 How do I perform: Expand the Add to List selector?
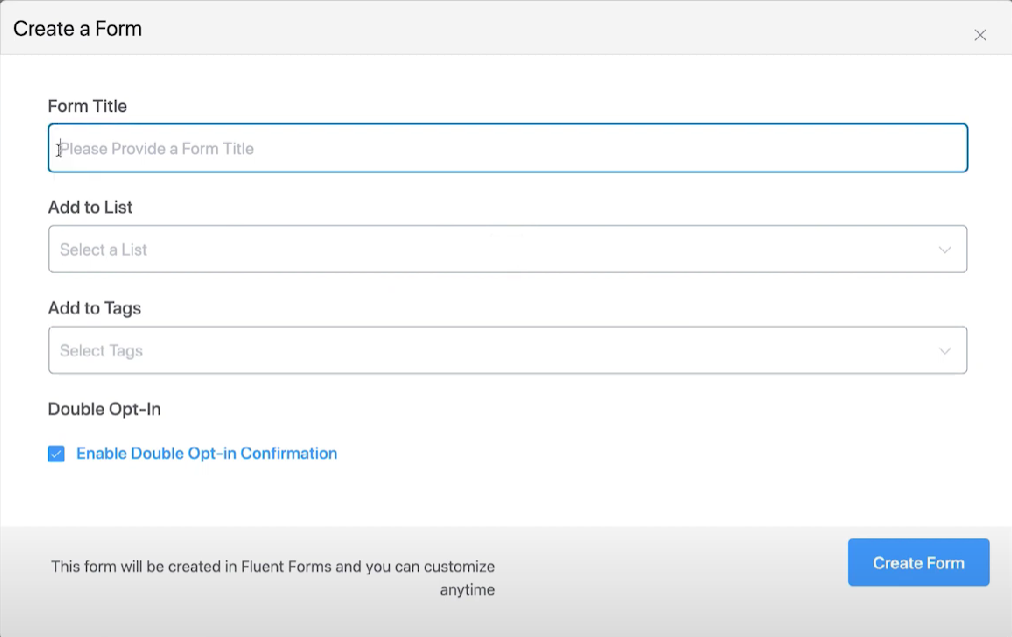[x=508, y=249]
